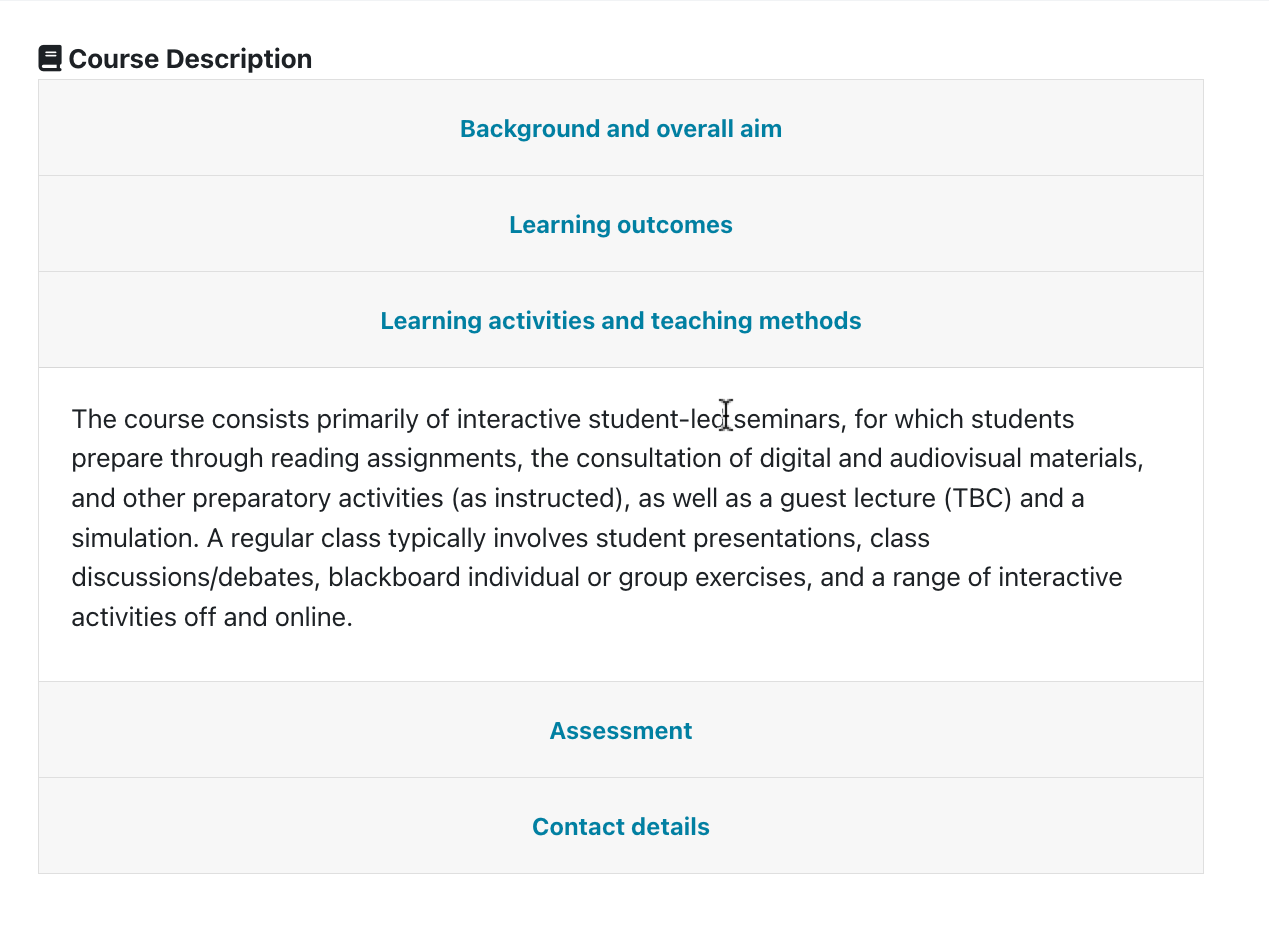Place cursor on the word "seminars"
Screen dimensions: 1269x940
[x=787, y=419]
